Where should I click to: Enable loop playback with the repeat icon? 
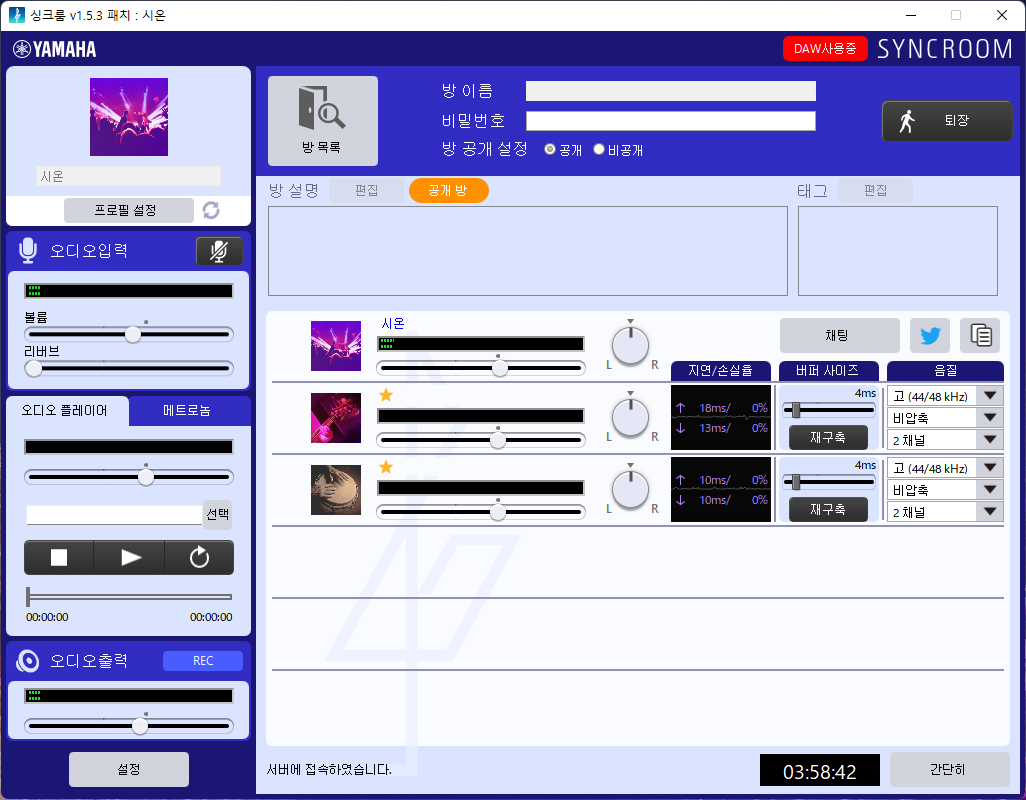point(199,557)
